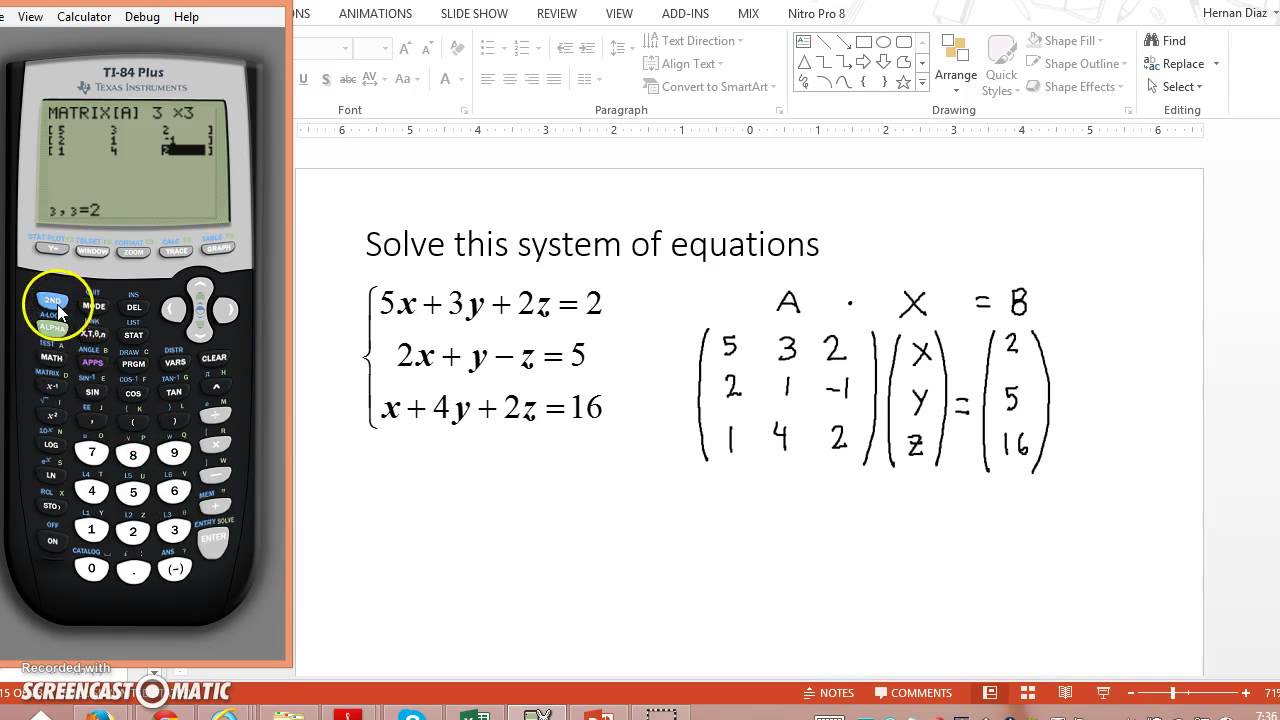Click the LOG calculator key
1280x720 pixels.
(52, 444)
